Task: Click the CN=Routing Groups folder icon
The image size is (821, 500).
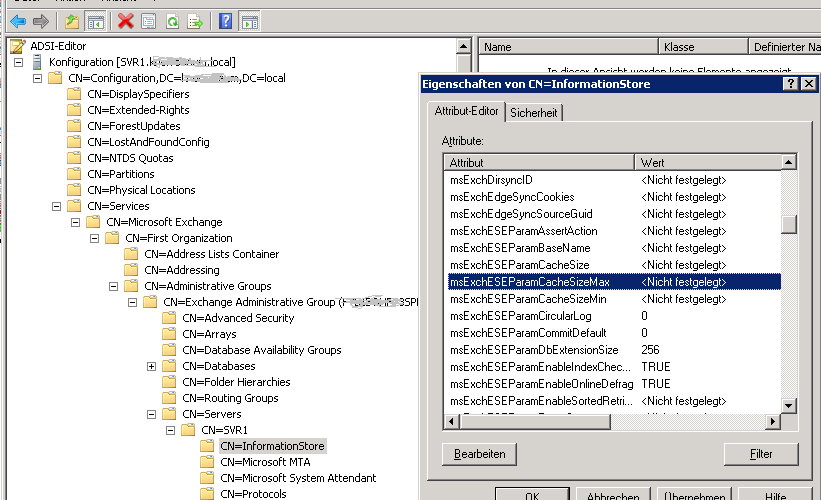Action: 169,398
